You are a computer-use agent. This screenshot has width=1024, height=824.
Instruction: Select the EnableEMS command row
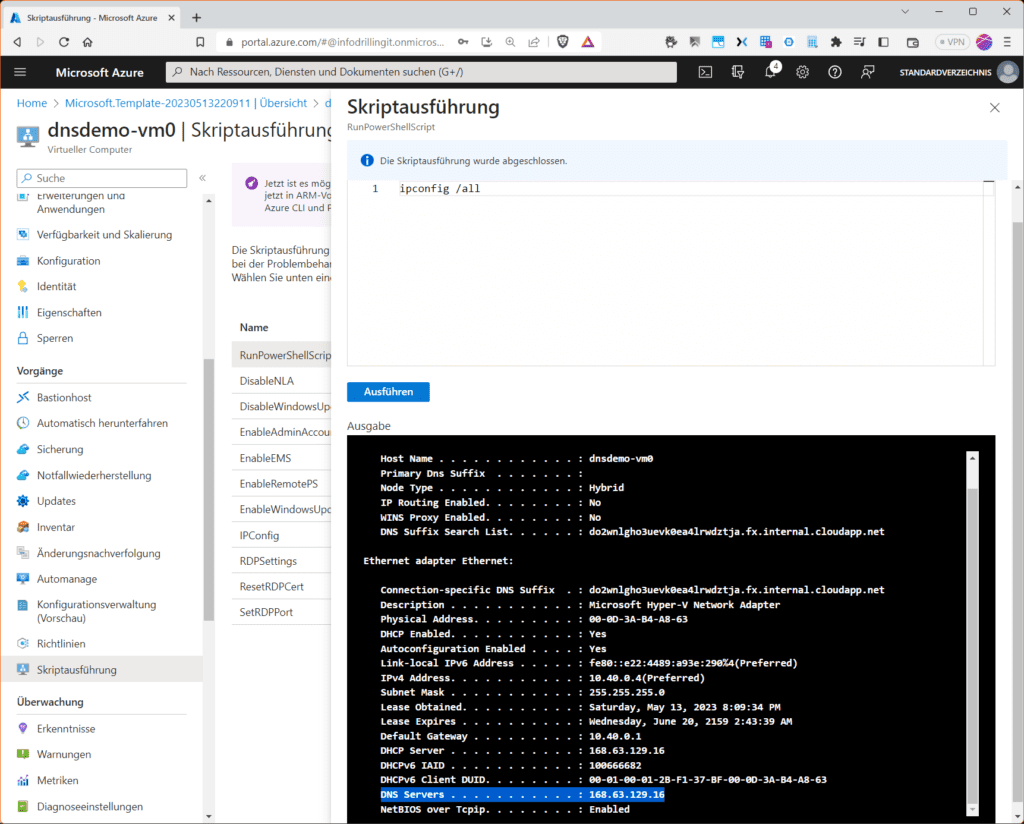coord(281,458)
